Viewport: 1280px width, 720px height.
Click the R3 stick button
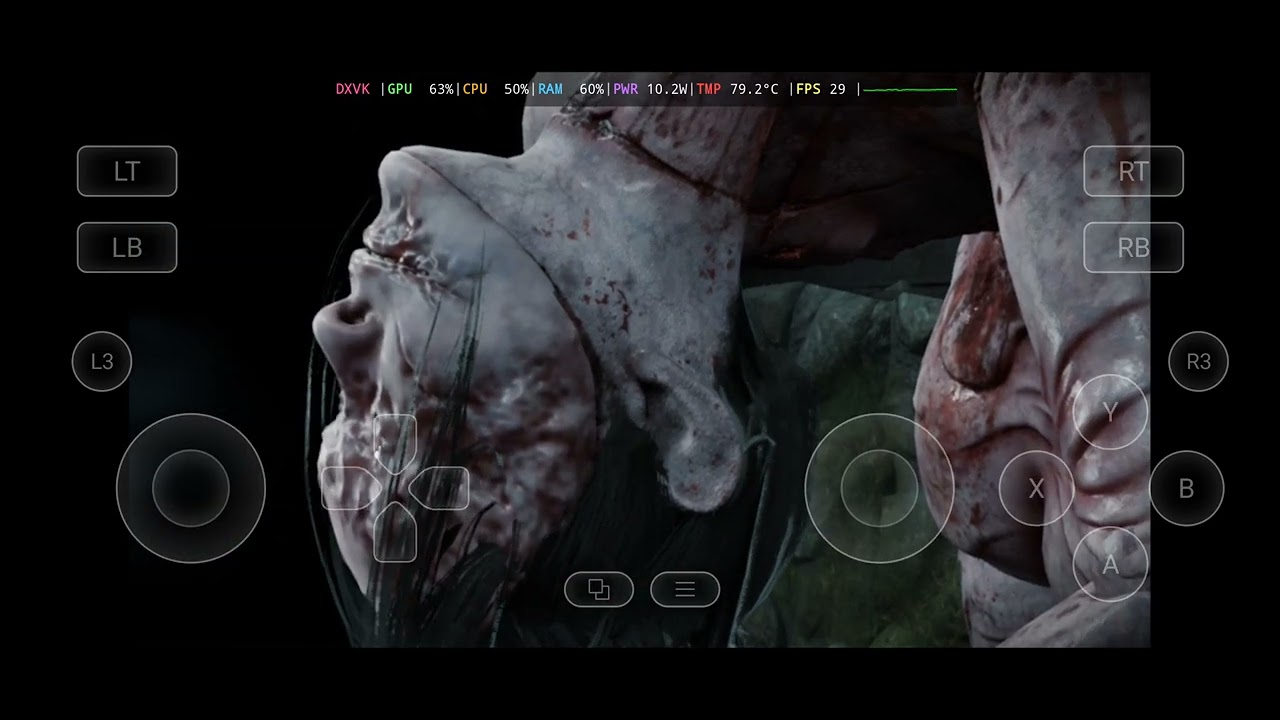pyautogui.click(x=1198, y=361)
